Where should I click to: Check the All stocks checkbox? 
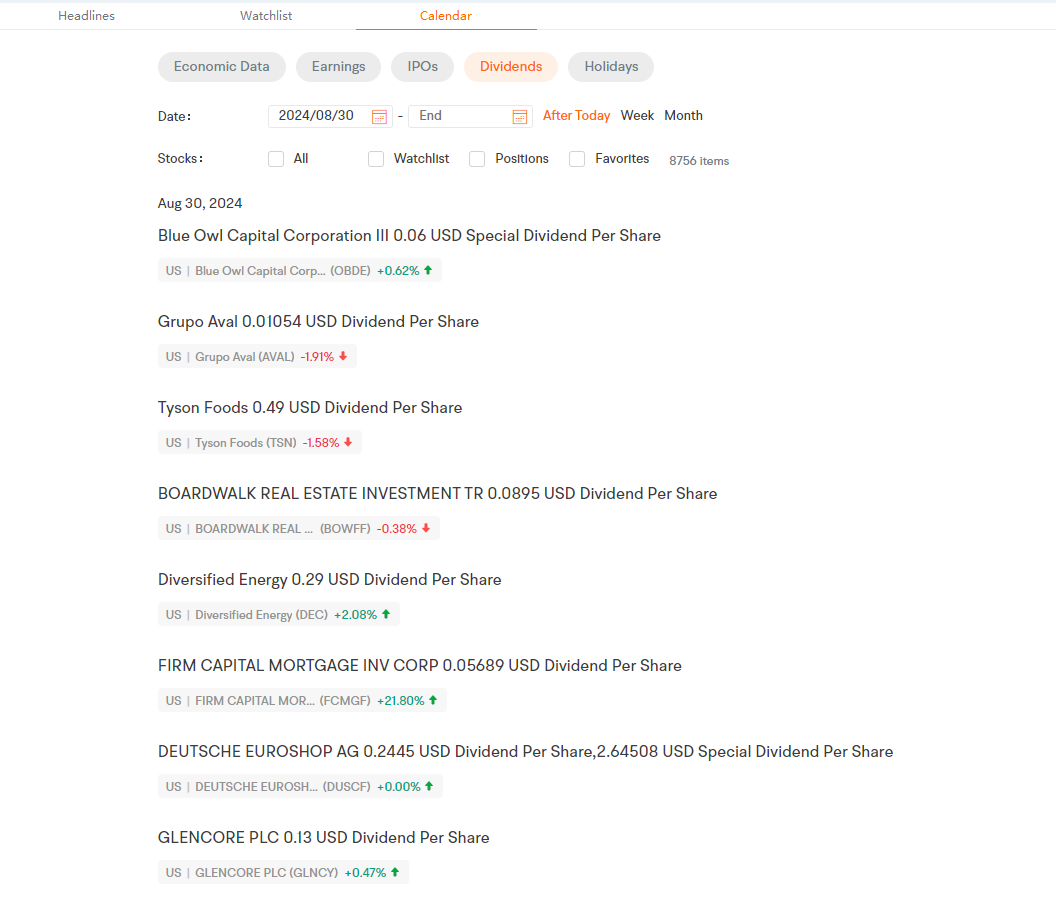click(x=276, y=159)
